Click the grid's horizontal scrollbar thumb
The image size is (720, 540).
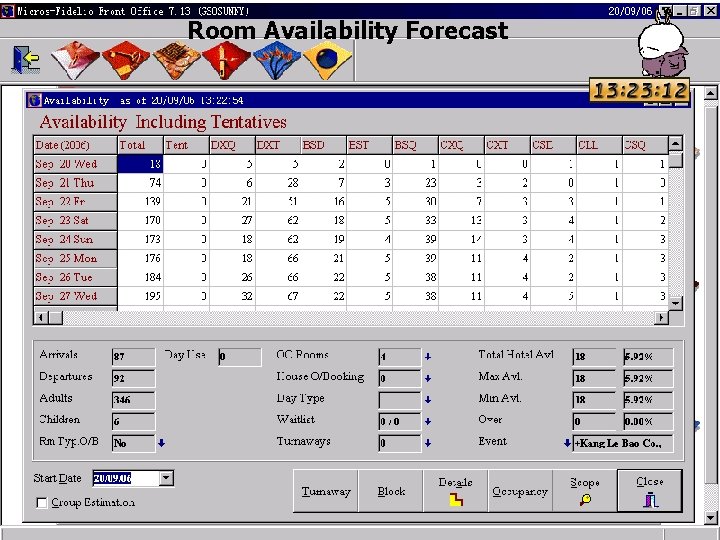tap(56, 317)
